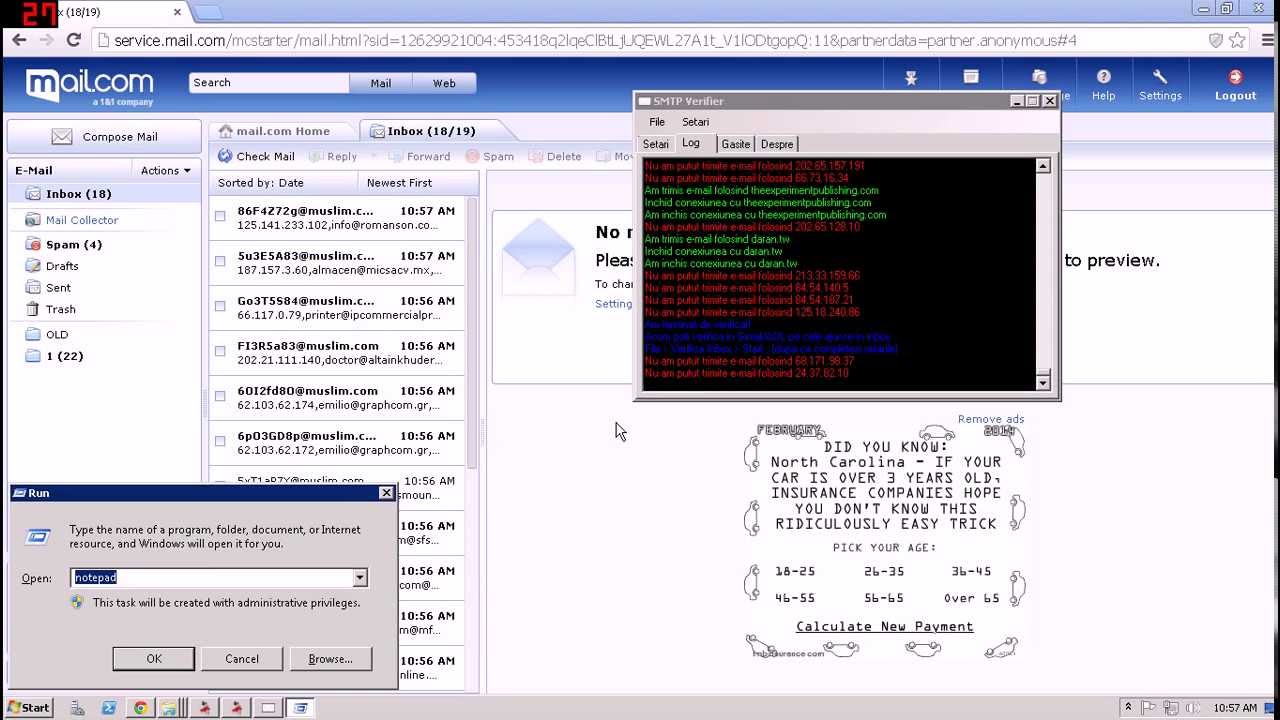This screenshot has width=1280, height=720.
Task: Click the Delete toolbar icon
Action: point(536,156)
